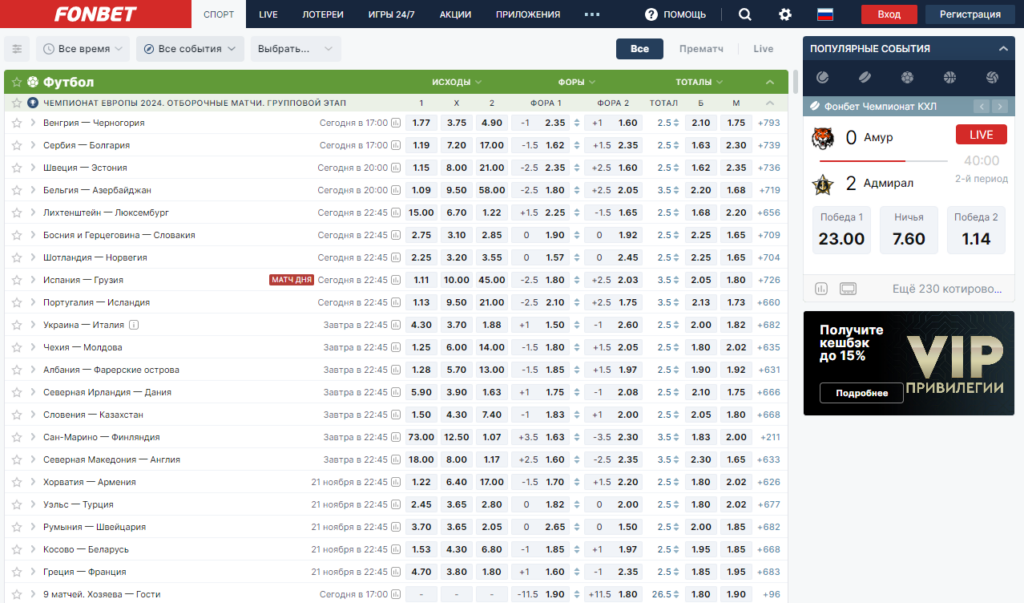The height and width of the screenshot is (603, 1024).
Task: Favorite the Чемпионат Европы 2024 tournament star
Action: coord(16,103)
